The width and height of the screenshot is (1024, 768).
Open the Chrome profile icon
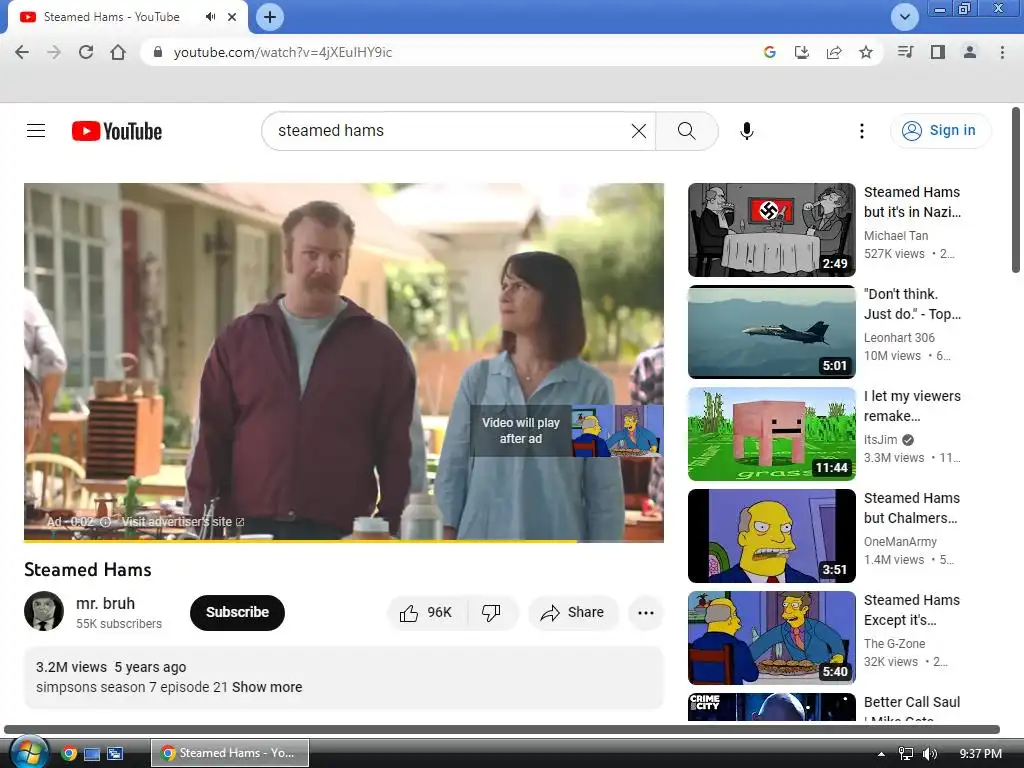point(970,52)
